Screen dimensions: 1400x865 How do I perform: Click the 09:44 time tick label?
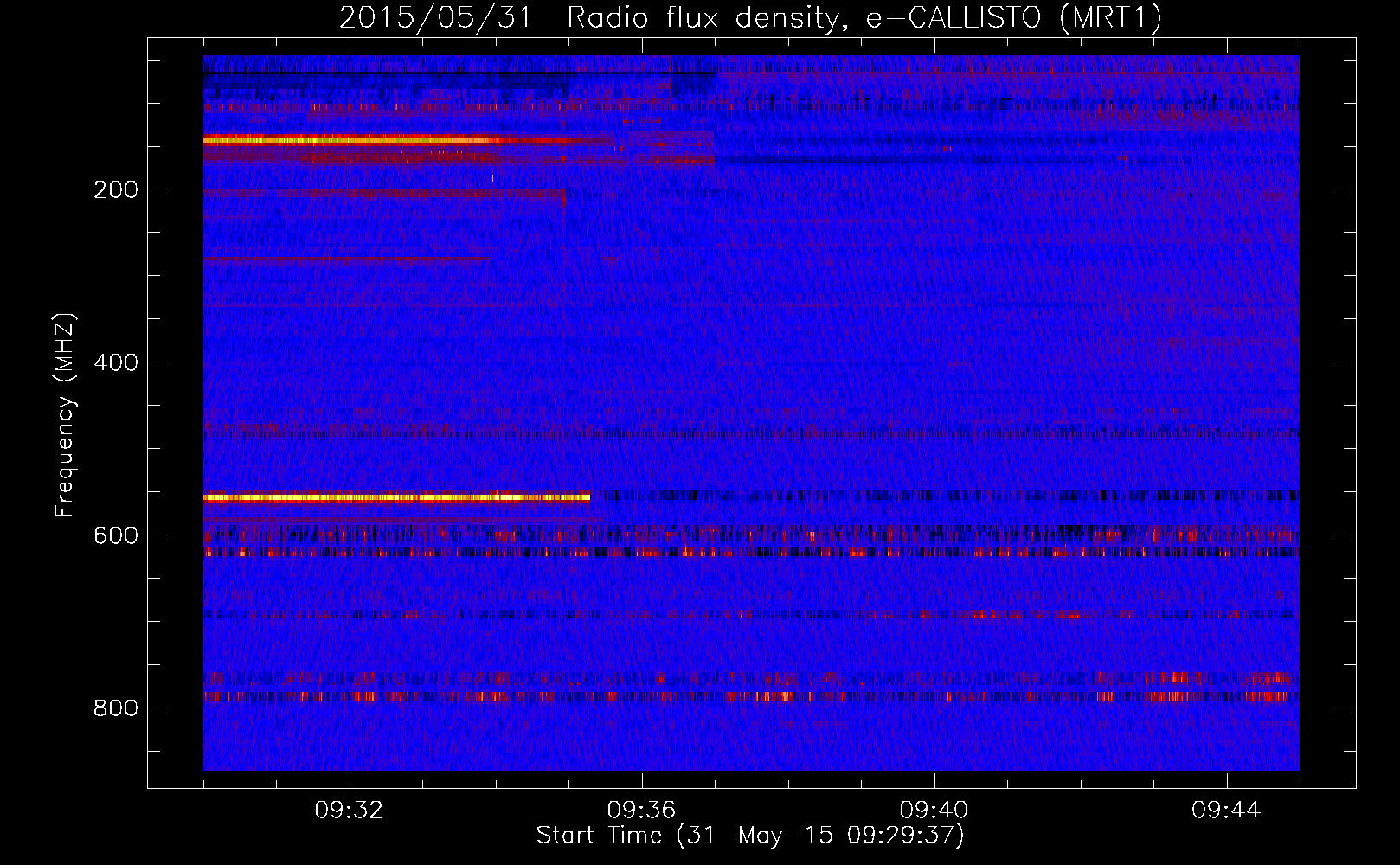click(x=1226, y=811)
